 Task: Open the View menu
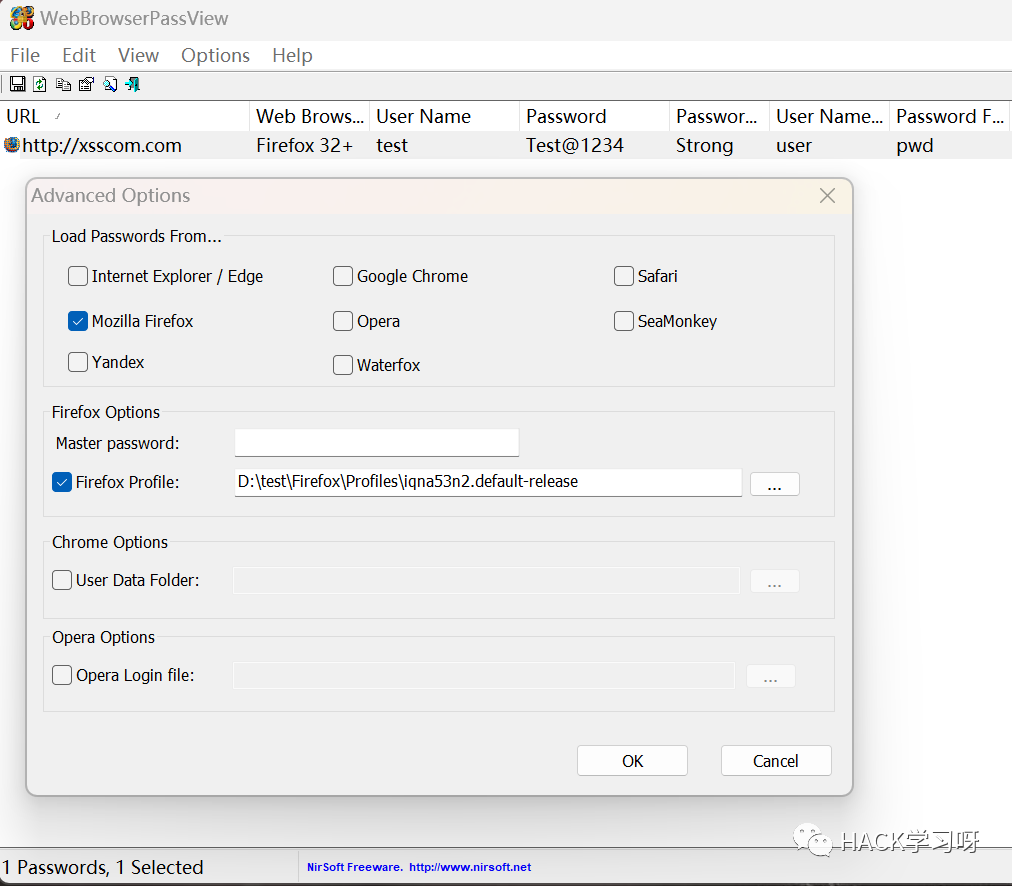tap(138, 55)
